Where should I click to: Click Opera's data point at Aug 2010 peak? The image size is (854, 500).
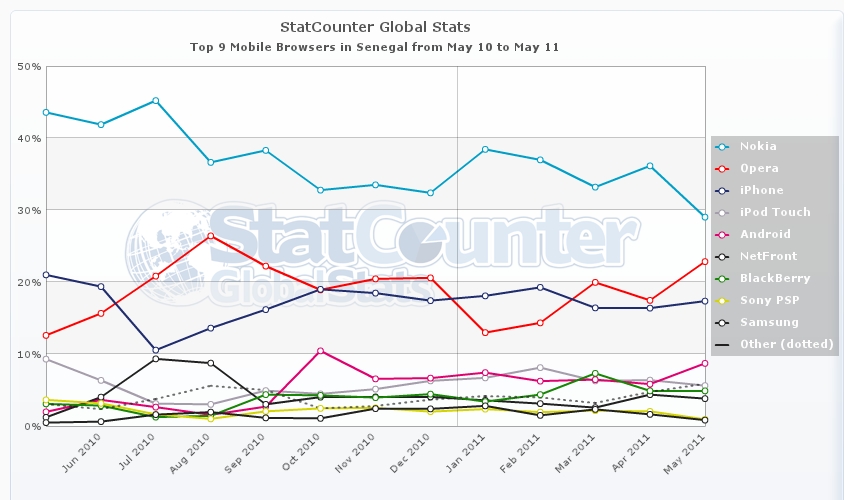(x=210, y=236)
